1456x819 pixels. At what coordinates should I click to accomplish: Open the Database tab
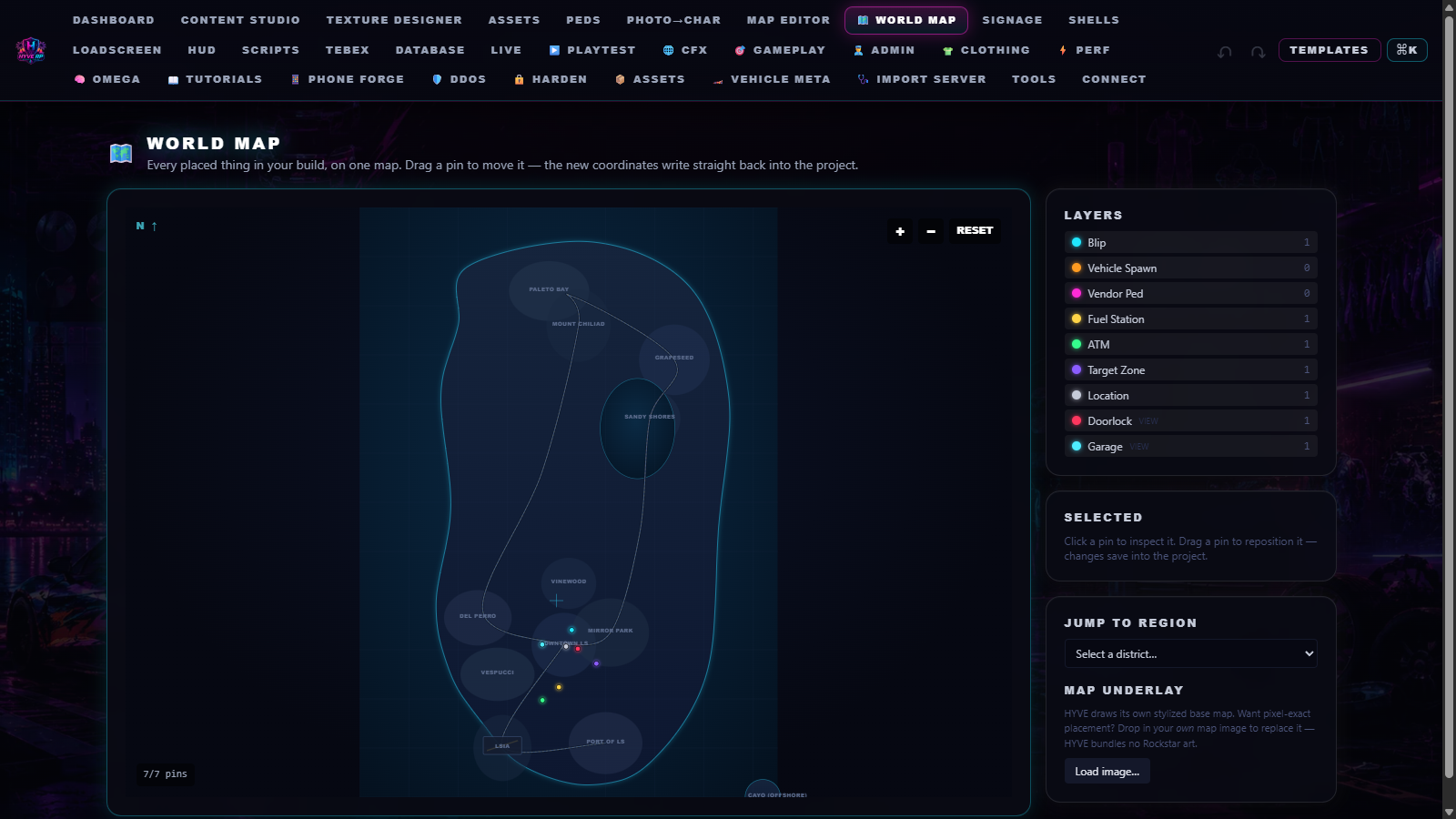coord(430,50)
